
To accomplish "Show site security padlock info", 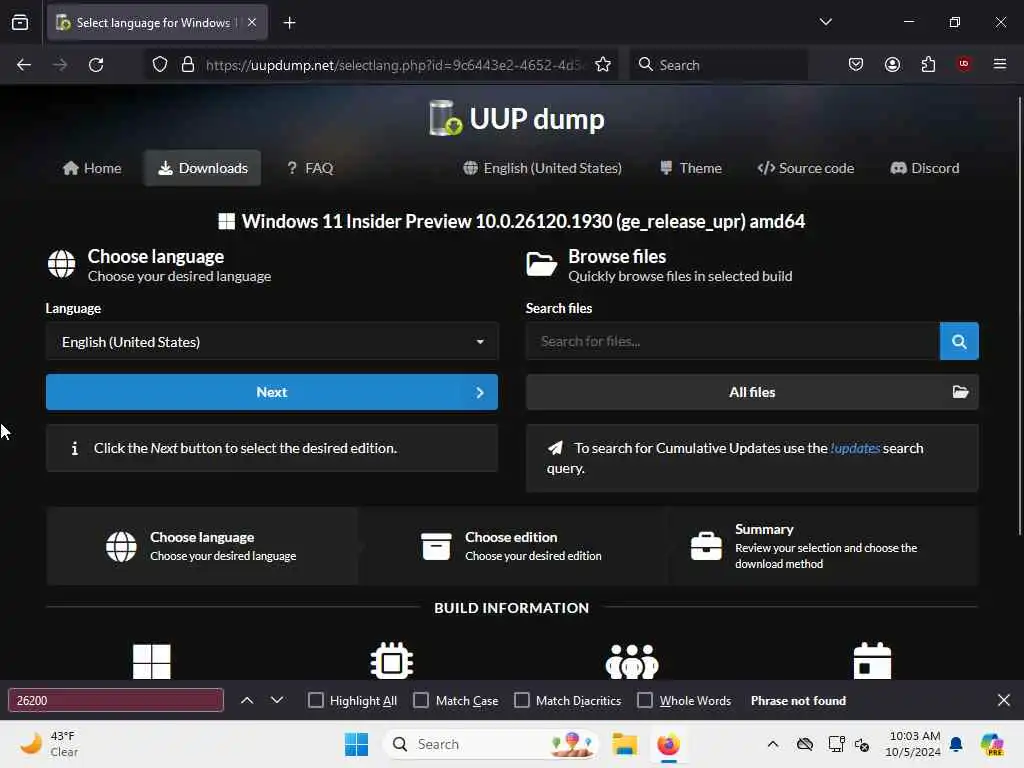I will coord(188,65).
